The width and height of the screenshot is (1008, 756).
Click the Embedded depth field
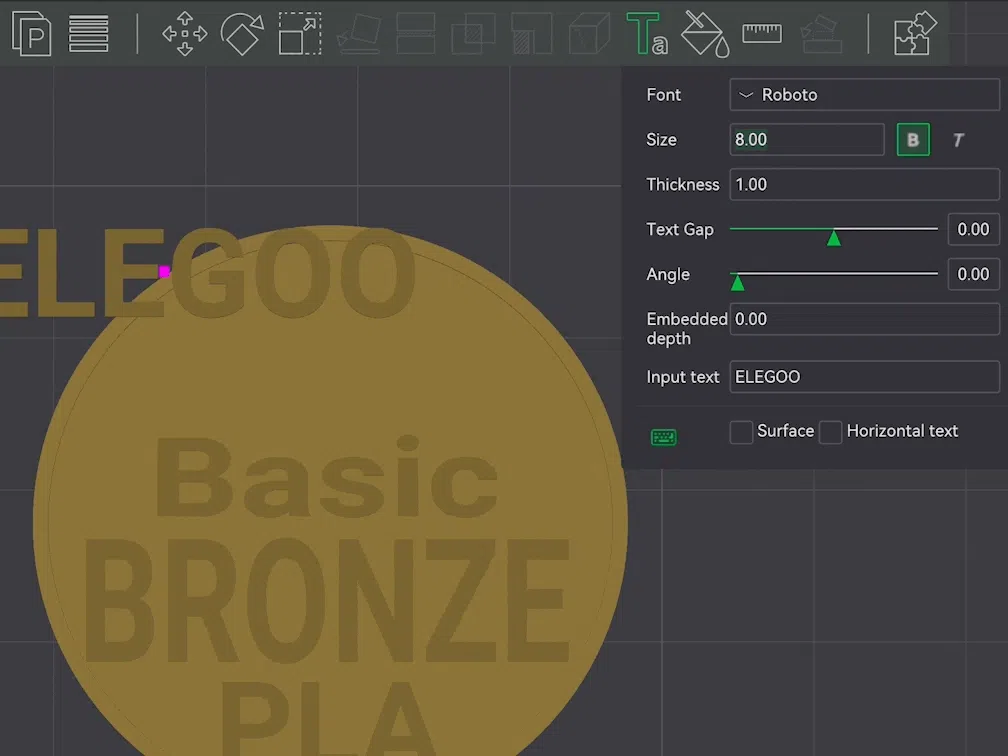pos(865,319)
